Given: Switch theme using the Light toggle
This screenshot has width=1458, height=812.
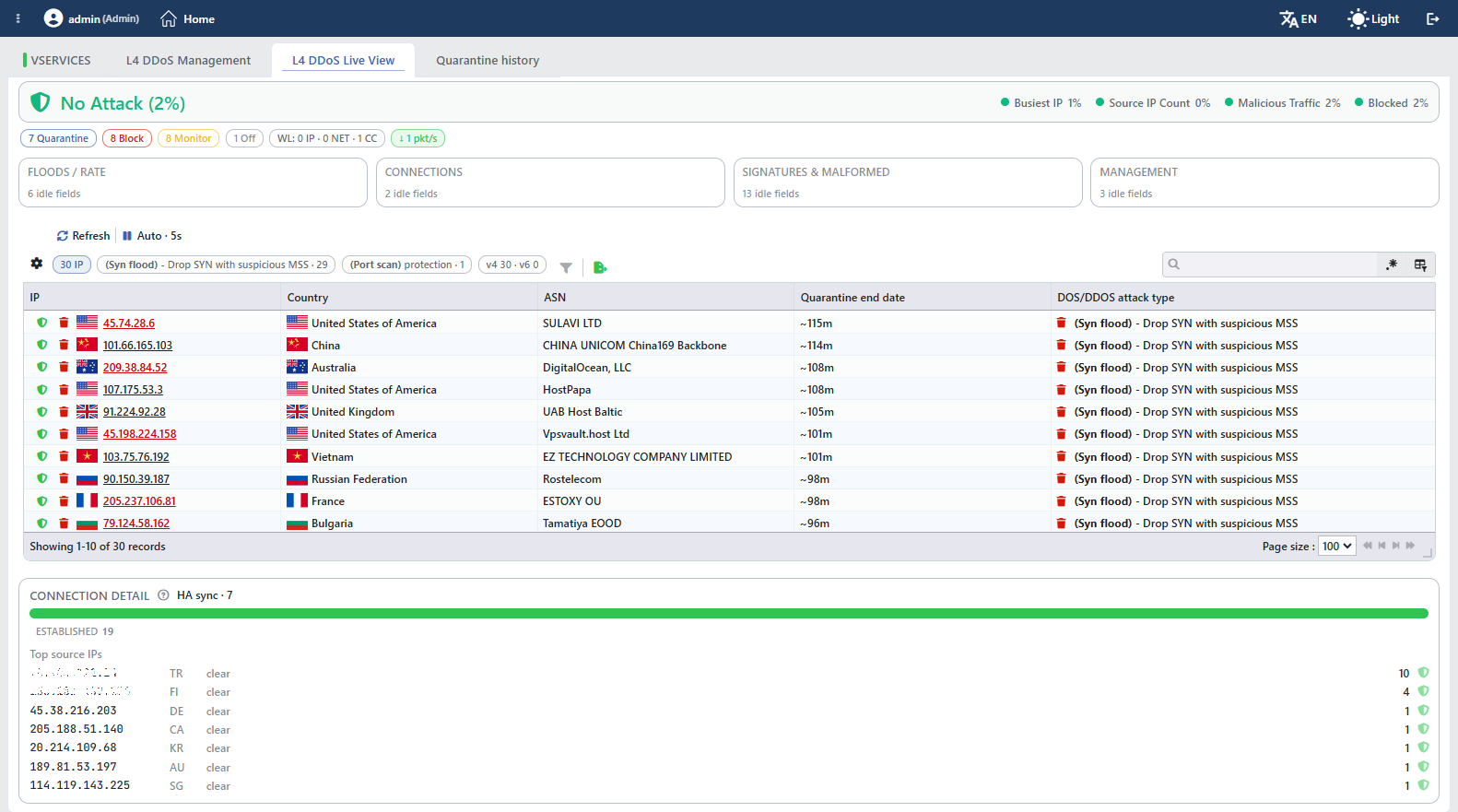Looking at the screenshot, I should (1373, 18).
